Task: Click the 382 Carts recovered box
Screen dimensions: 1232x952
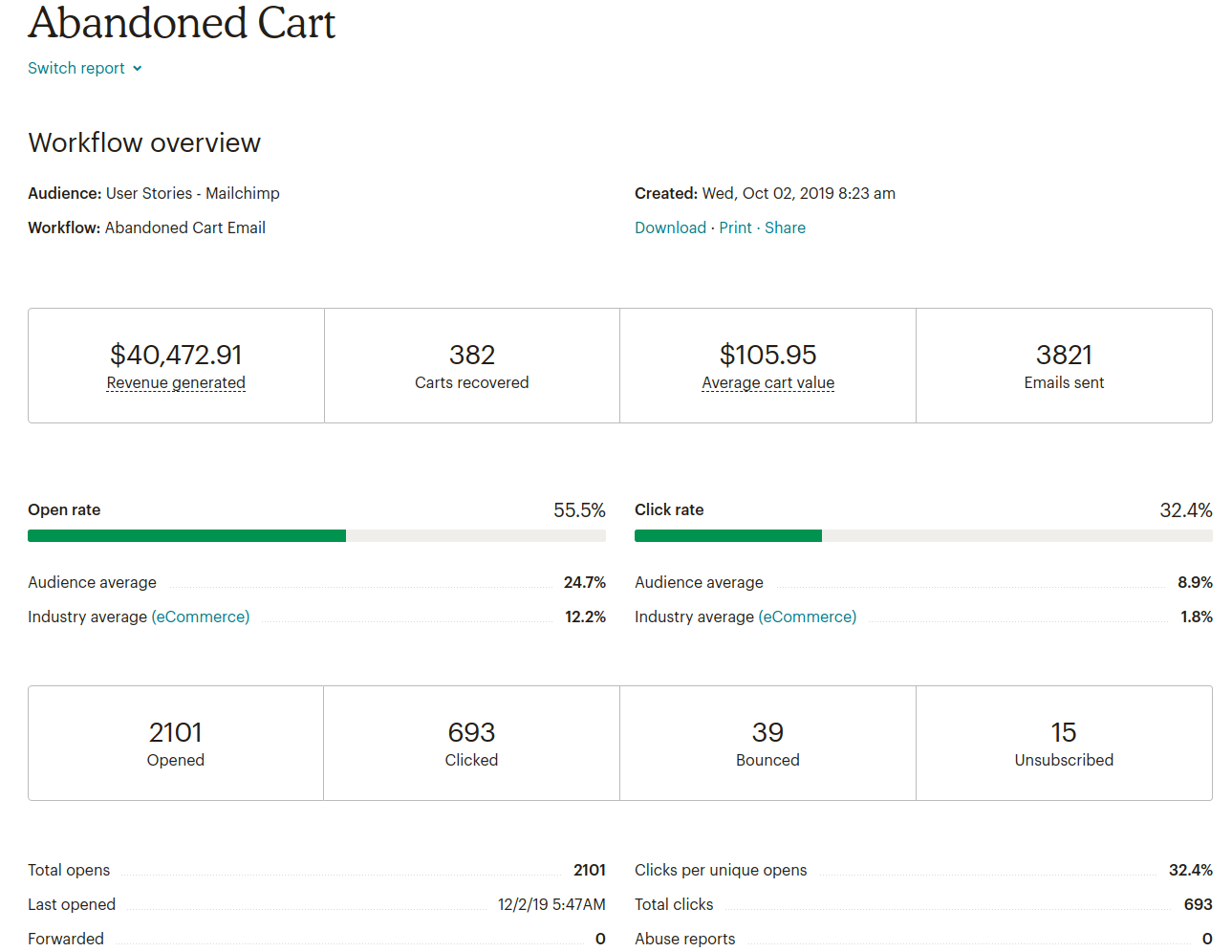Action: (x=472, y=366)
